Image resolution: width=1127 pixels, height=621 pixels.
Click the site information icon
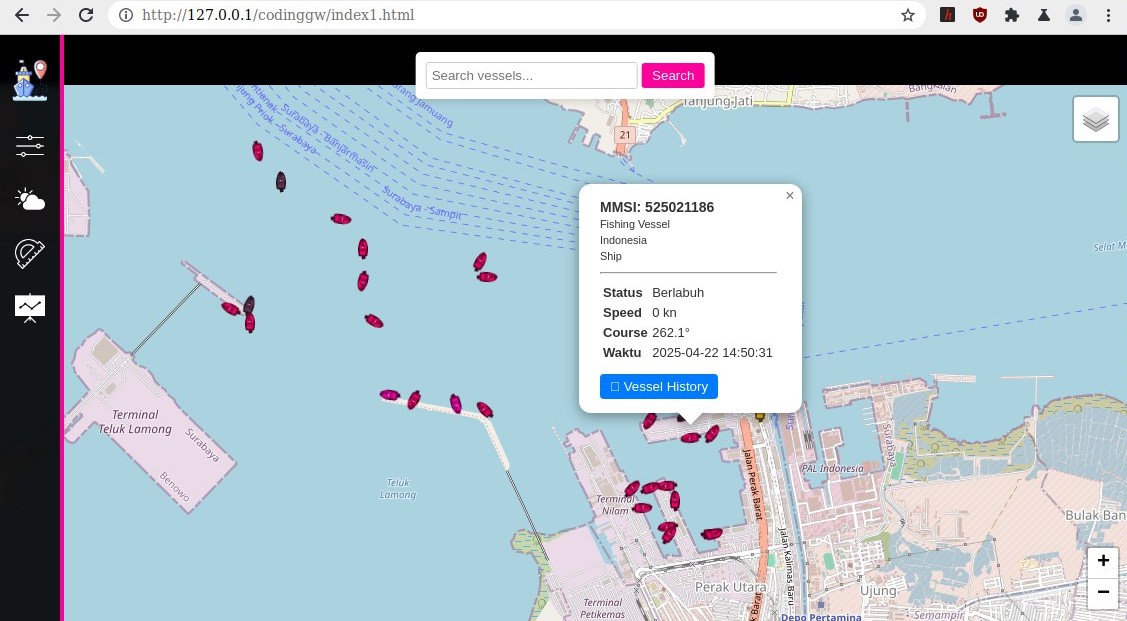coord(125,15)
